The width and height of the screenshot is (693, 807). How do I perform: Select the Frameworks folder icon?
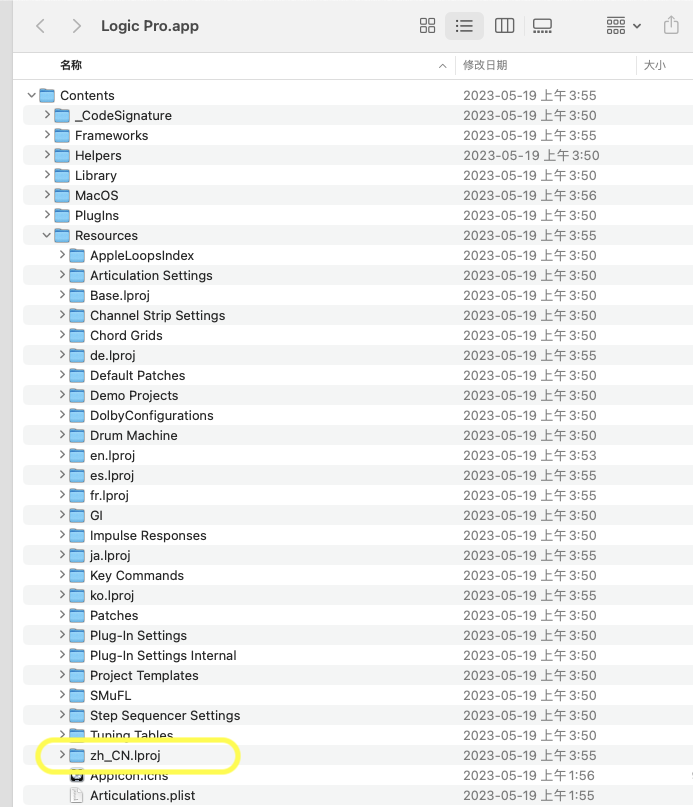62,135
